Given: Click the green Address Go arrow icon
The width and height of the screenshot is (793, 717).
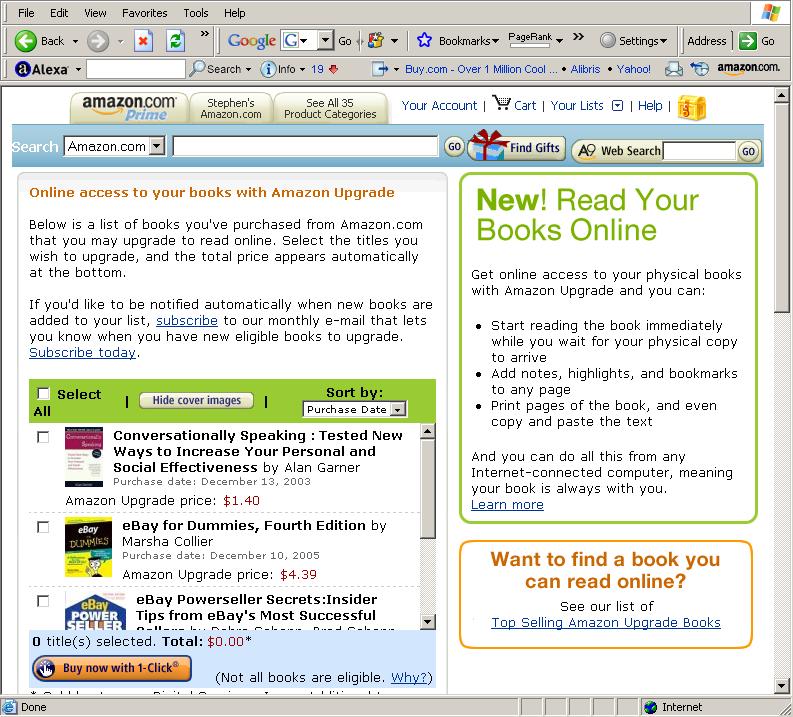Looking at the screenshot, I should pyautogui.click(x=747, y=41).
